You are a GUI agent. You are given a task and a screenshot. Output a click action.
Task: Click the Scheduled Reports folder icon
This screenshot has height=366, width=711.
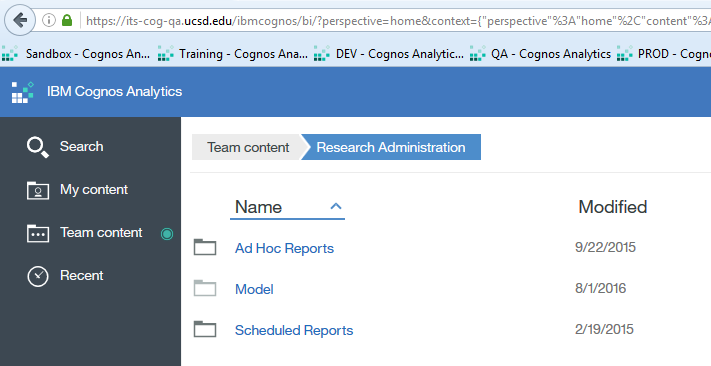(x=205, y=329)
